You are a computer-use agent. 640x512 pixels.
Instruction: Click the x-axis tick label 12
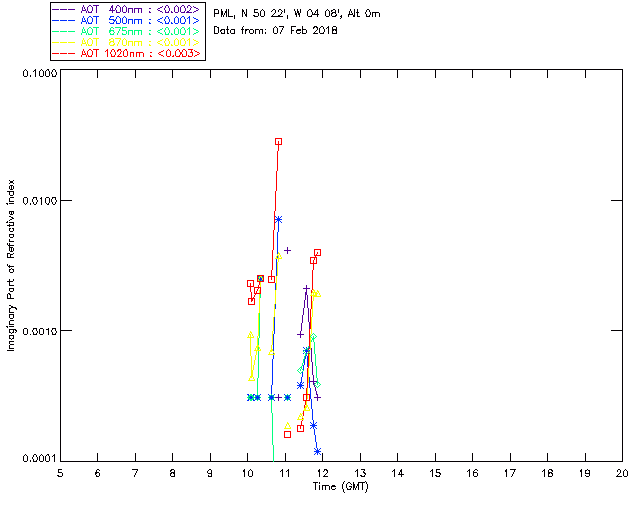[322, 473]
